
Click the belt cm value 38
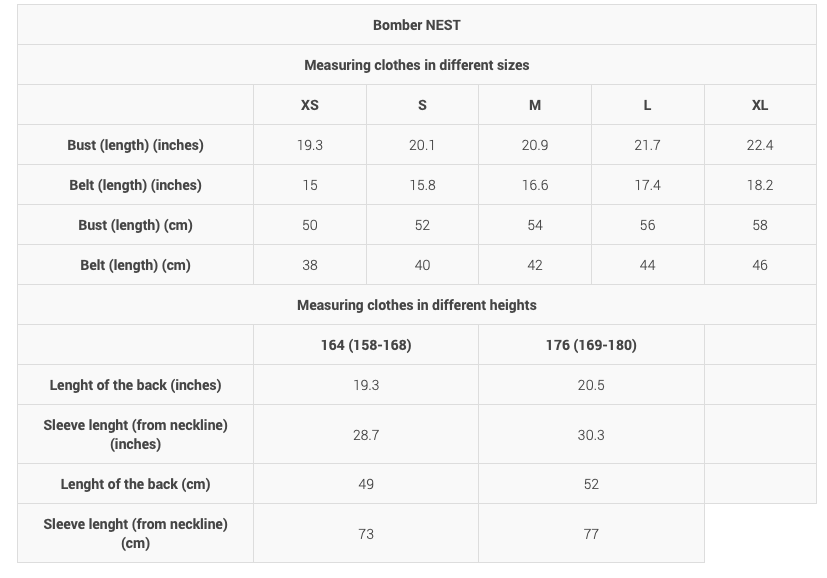tap(310, 265)
